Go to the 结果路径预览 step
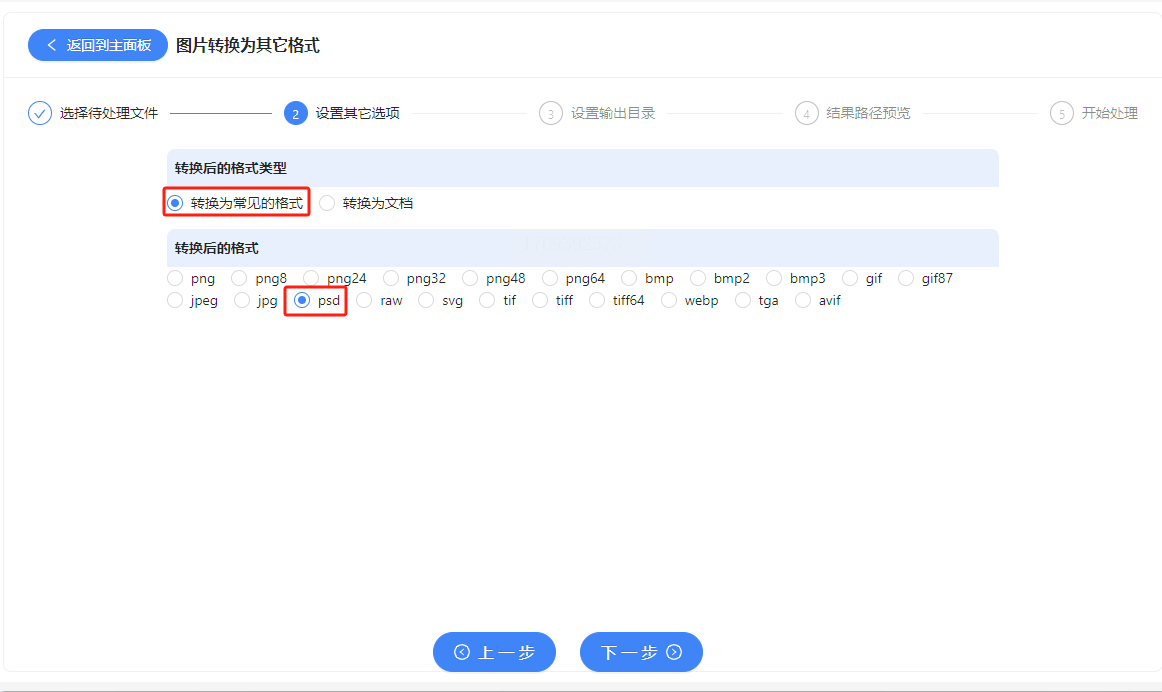 868,113
